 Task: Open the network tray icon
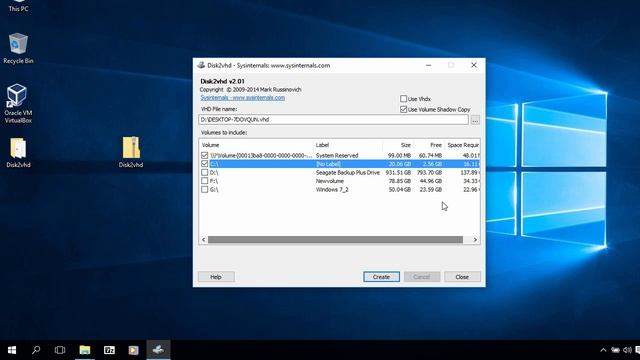616,350
